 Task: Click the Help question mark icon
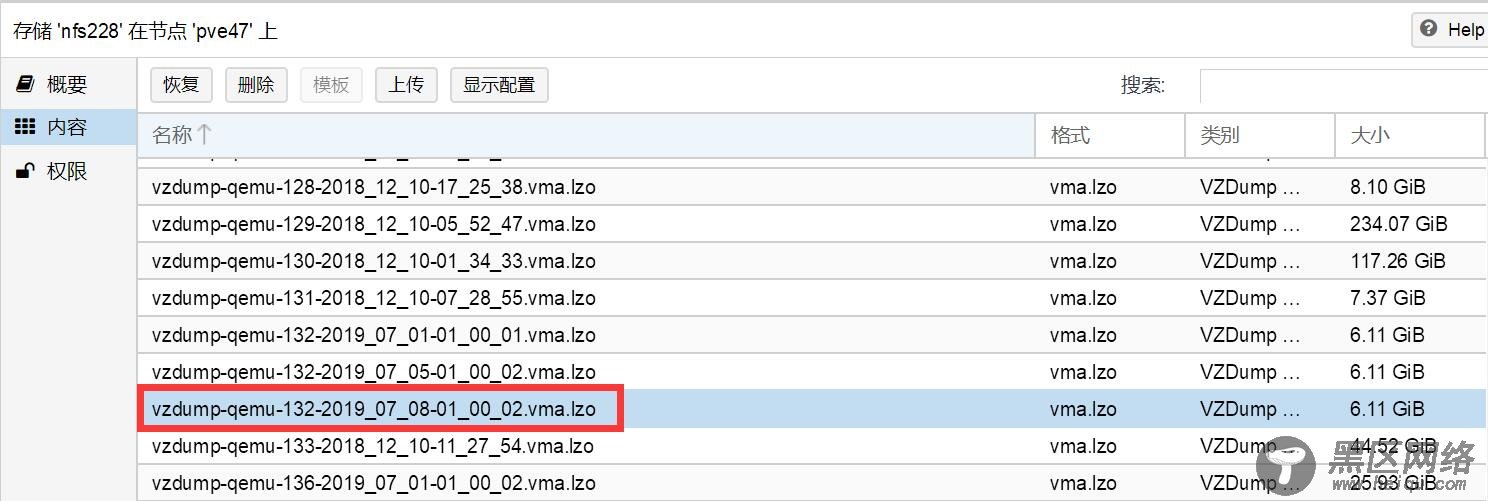coord(1429,30)
